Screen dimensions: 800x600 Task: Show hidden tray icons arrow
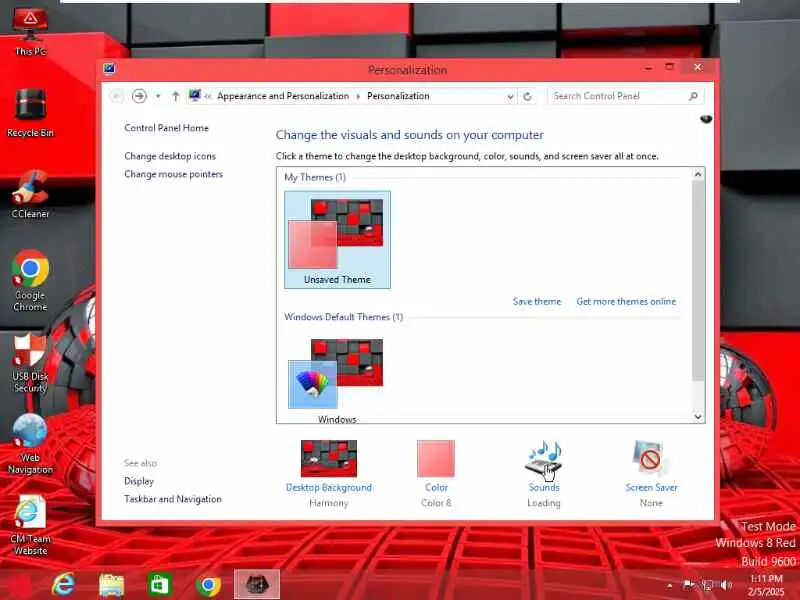670,585
